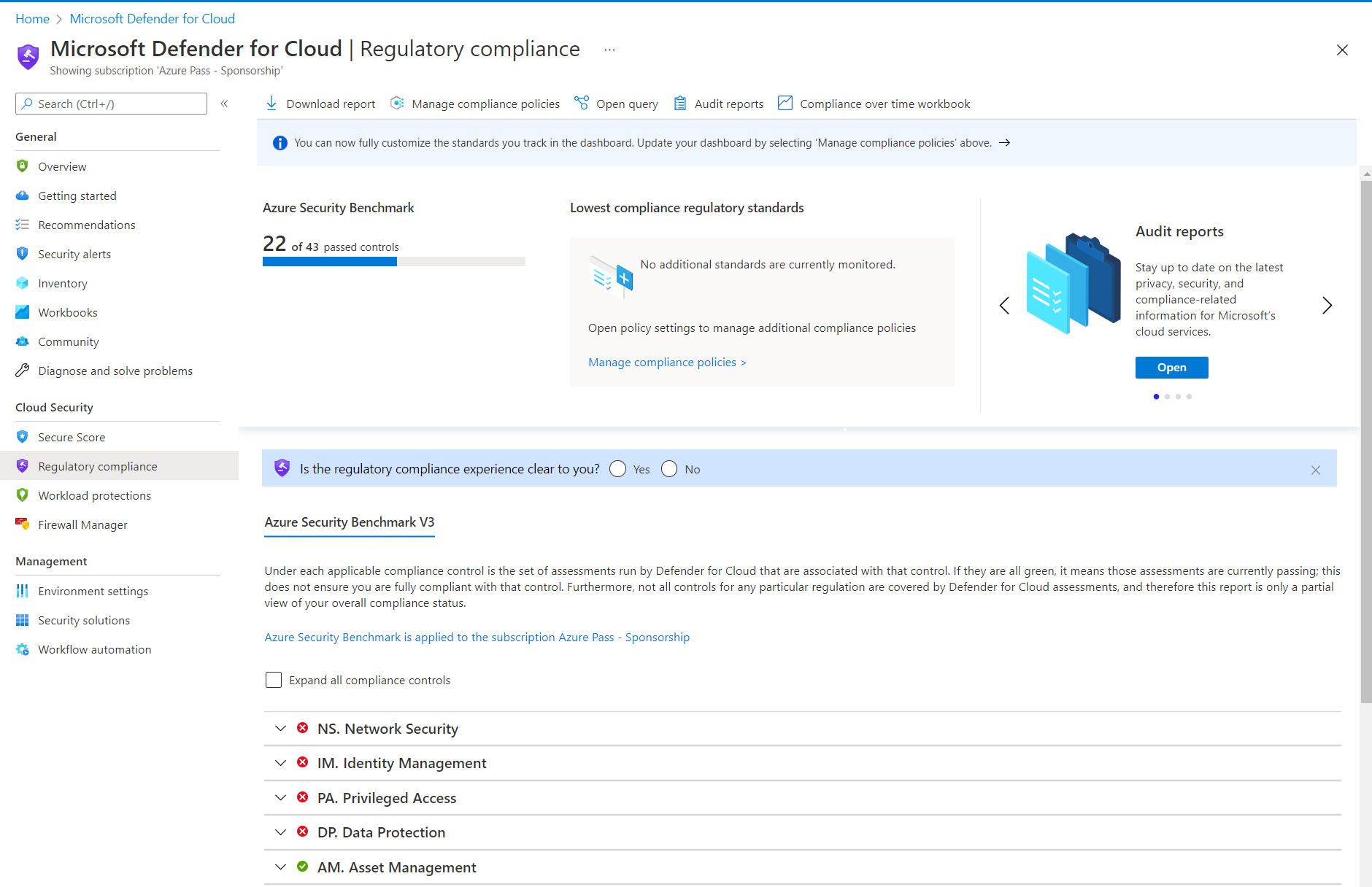The width and height of the screenshot is (1372, 887).
Task: Click the Workflow automation gear icon
Action: [x=23, y=649]
